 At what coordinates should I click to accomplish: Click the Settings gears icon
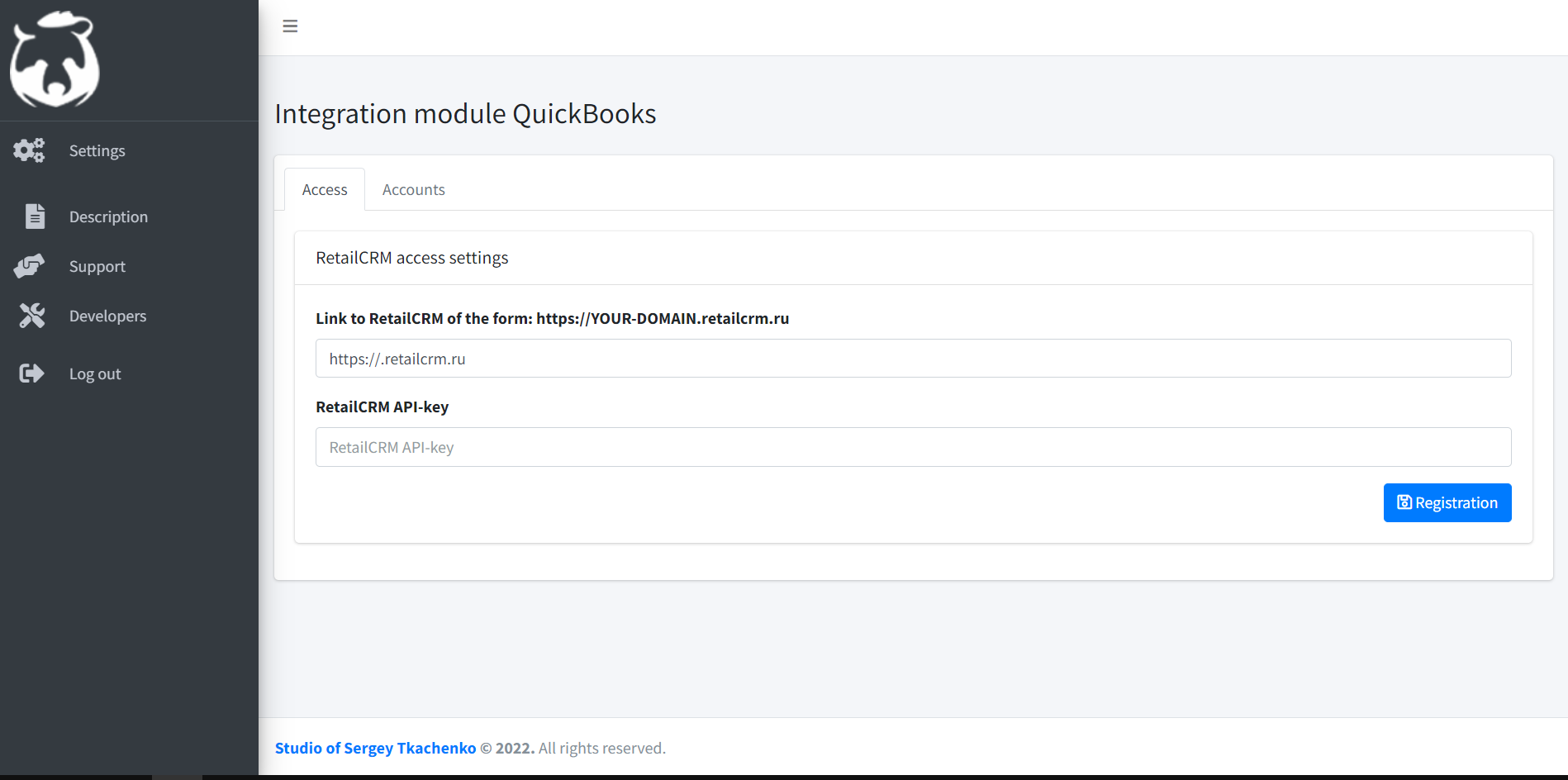tap(30, 150)
